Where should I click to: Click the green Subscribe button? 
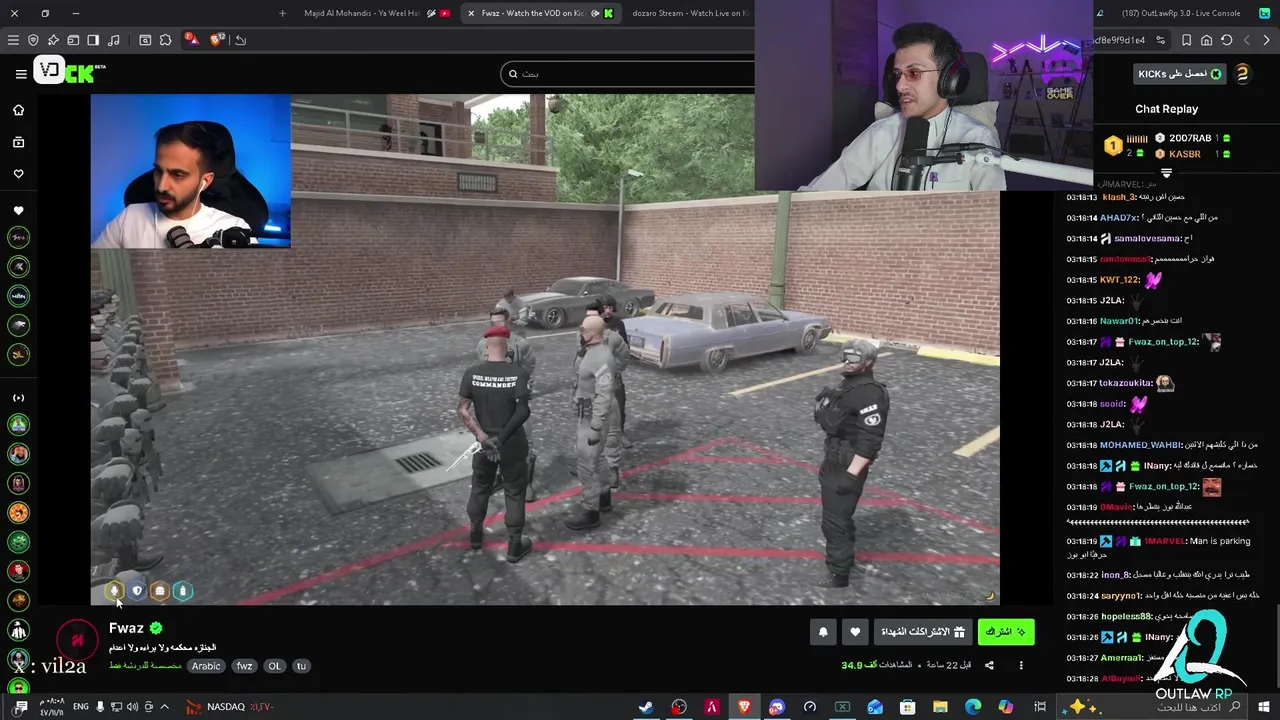(1005, 632)
